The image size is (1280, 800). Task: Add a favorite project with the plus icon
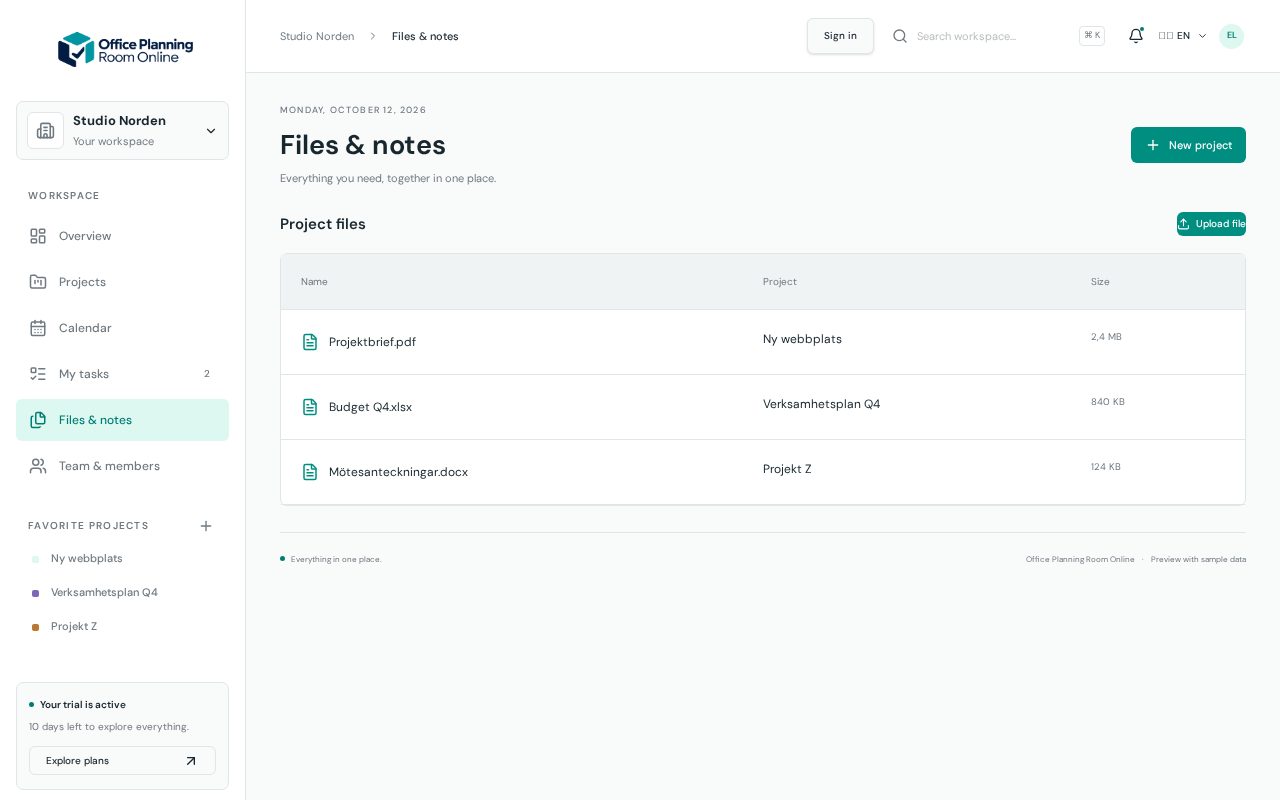206,526
